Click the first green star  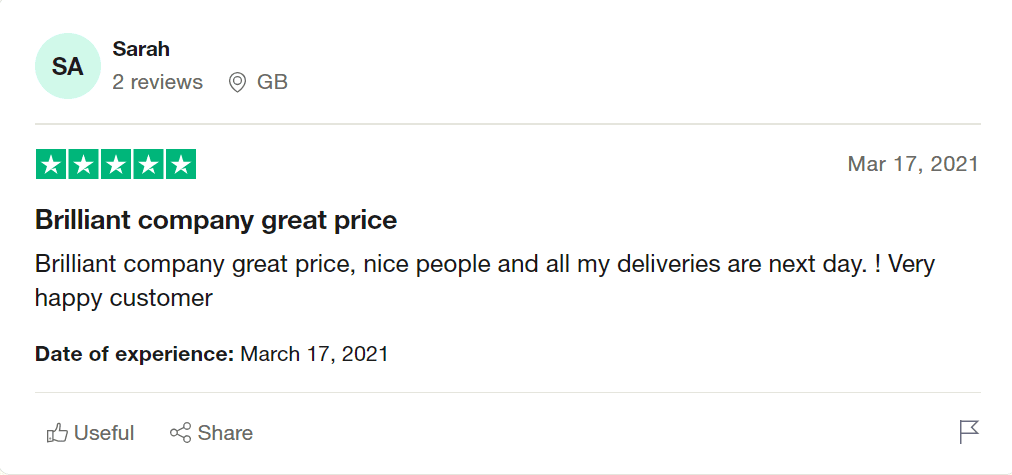(52, 165)
